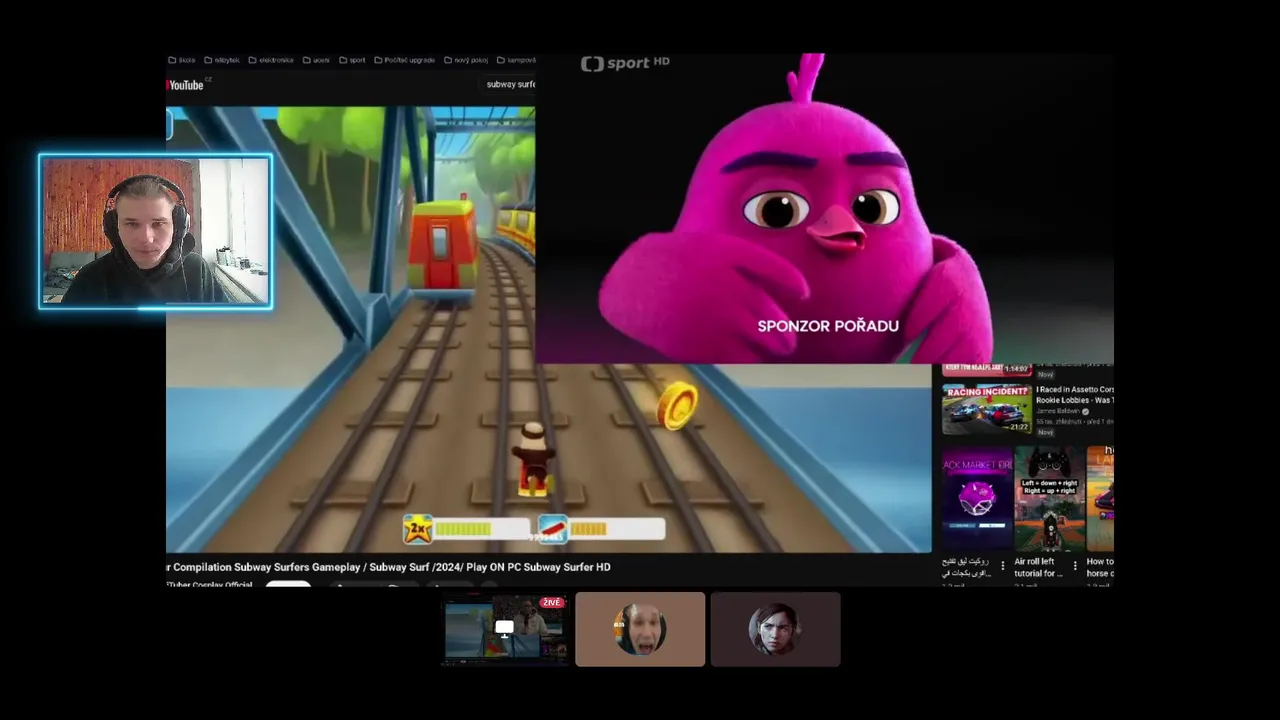Click the YouTube logo
Image resolution: width=1280 pixels, height=720 pixels.
pos(186,85)
